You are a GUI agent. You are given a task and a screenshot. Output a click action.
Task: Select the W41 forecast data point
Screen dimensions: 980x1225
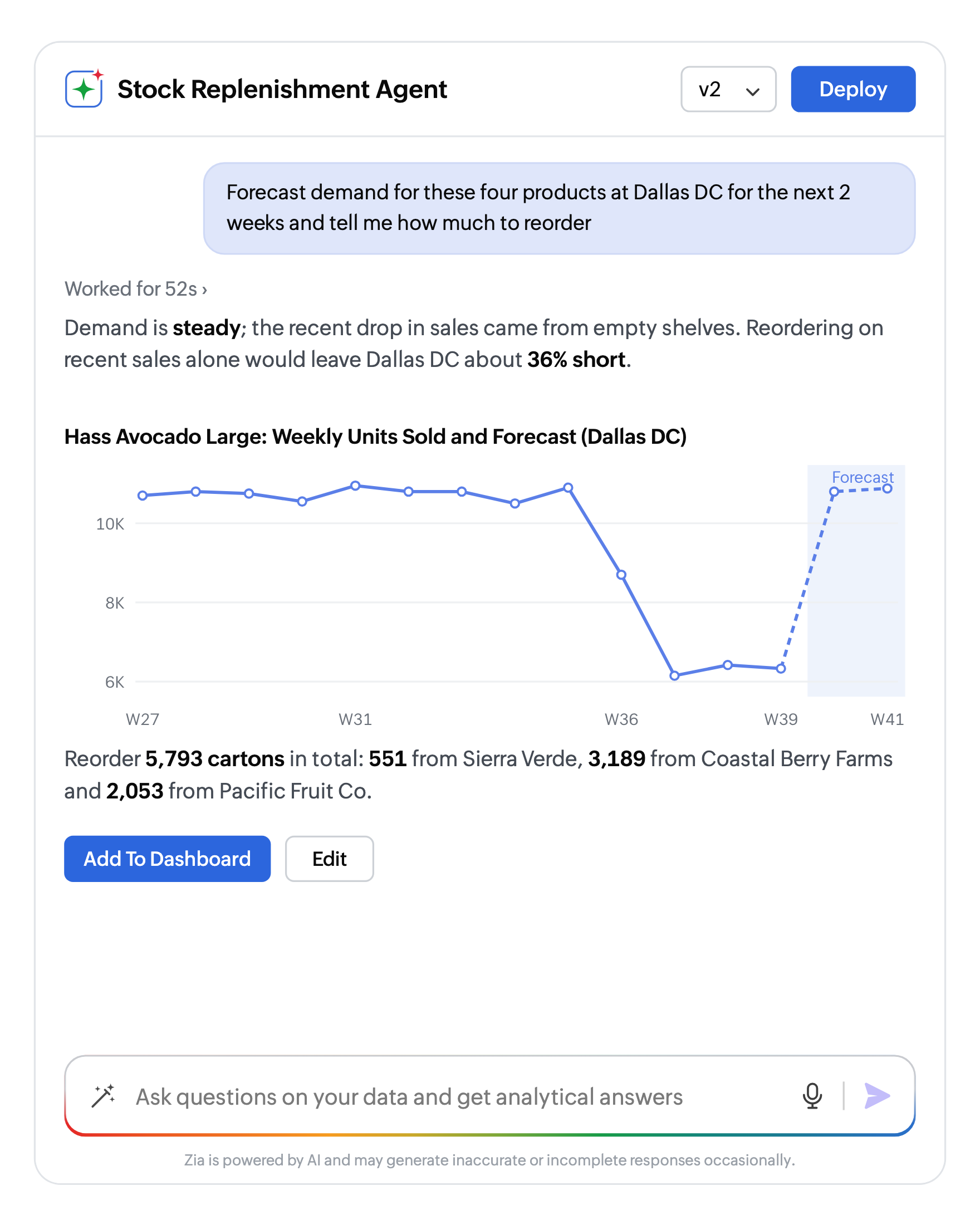(x=887, y=489)
